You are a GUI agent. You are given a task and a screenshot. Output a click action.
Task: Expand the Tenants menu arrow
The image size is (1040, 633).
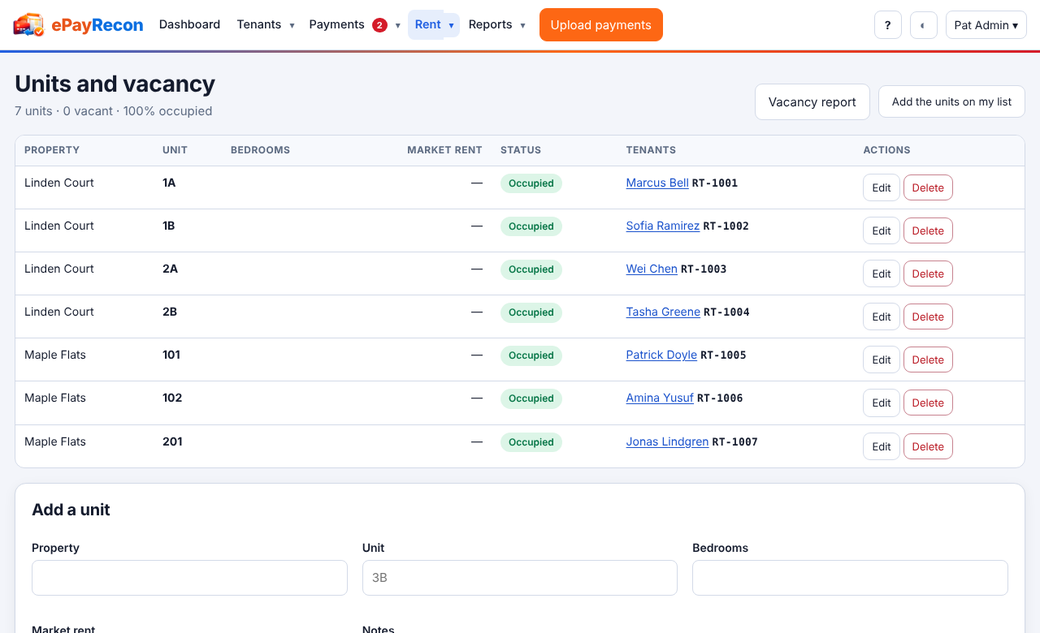click(292, 25)
